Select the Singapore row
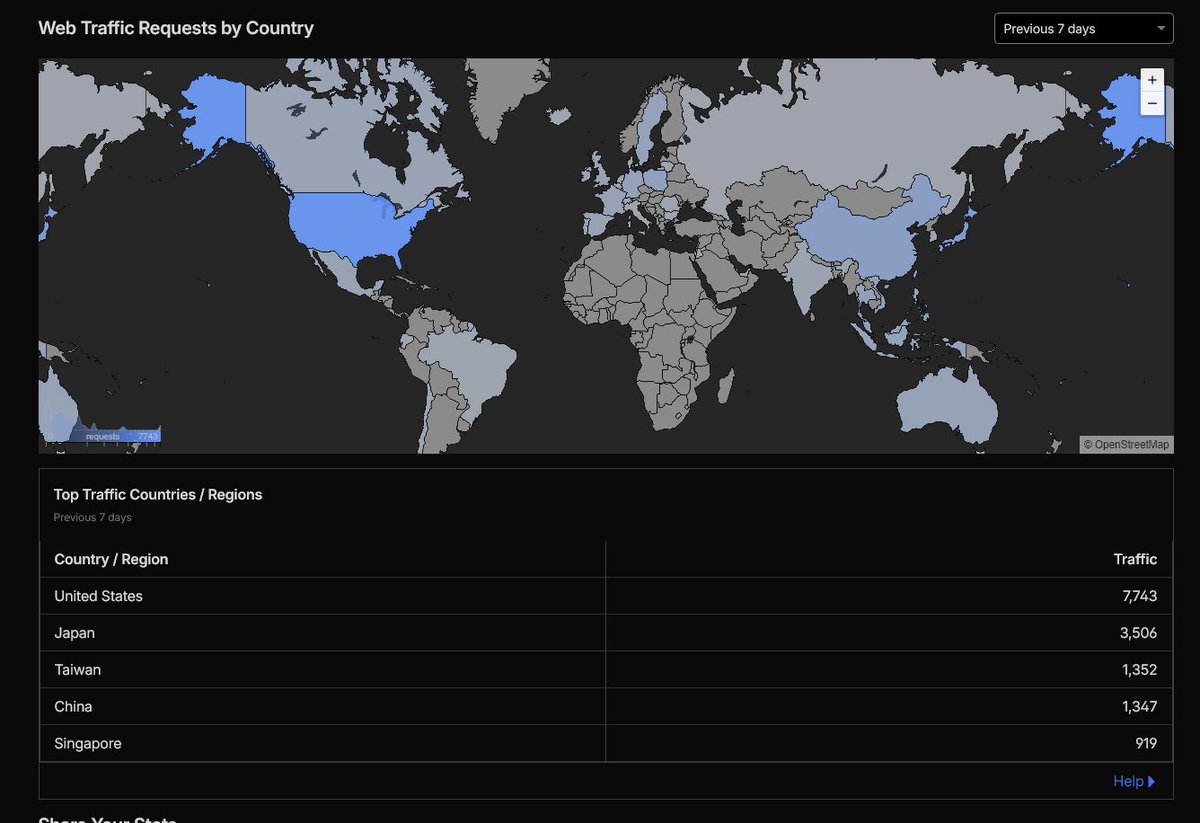The width and height of the screenshot is (1200, 823). pos(605,744)
